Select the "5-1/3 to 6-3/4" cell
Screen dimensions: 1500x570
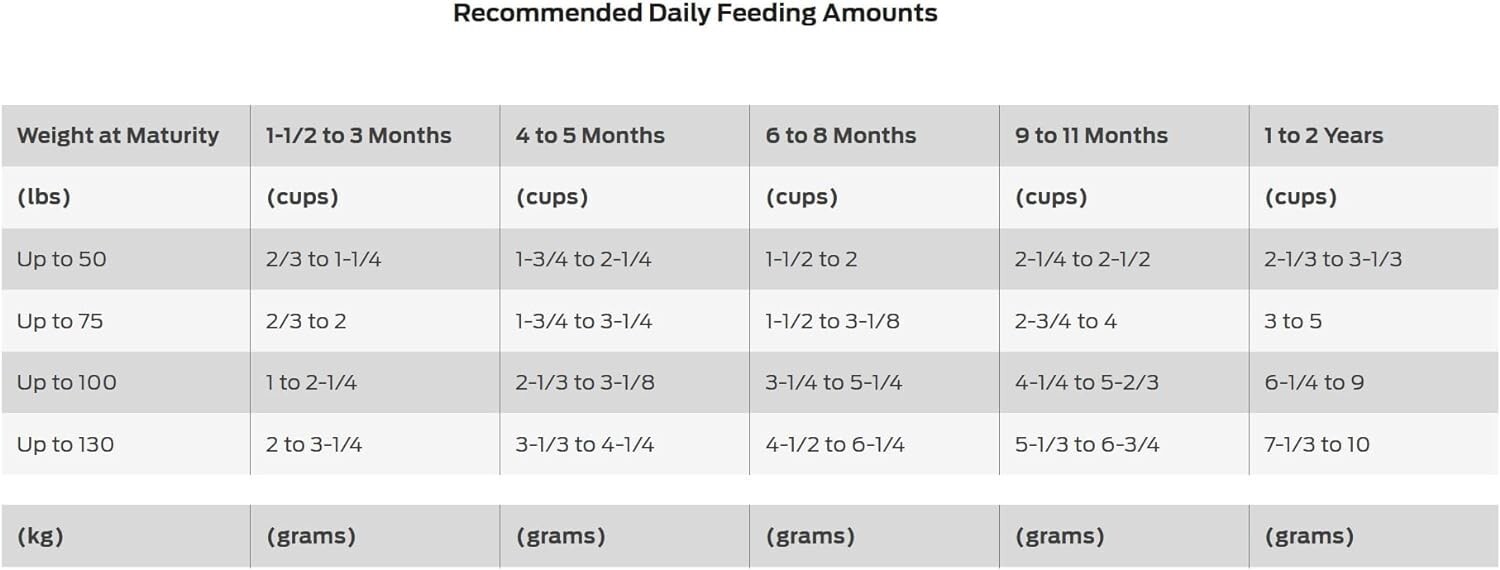(1087, 445)
